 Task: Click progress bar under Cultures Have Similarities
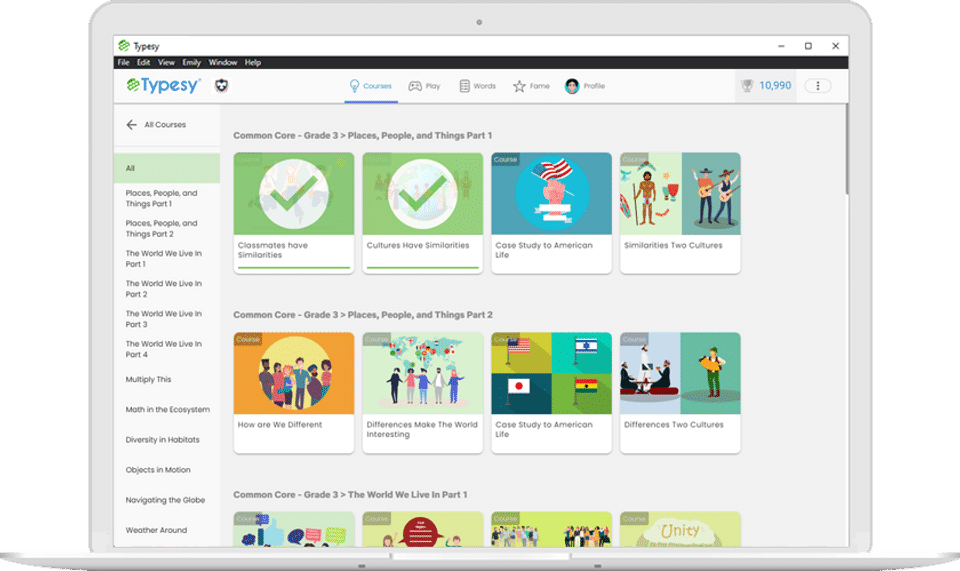click(422, 267)
